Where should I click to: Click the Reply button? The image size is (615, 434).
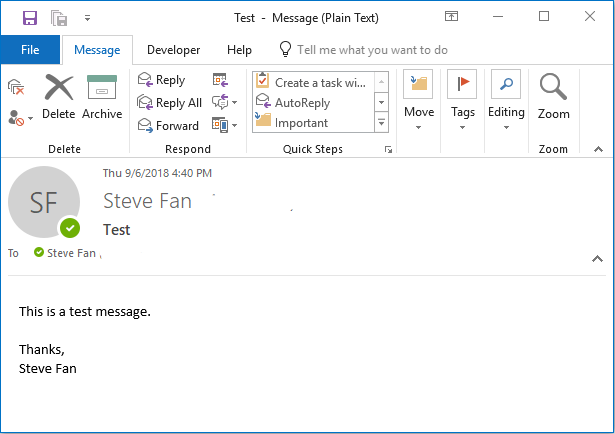pyautogui.click(x=161, y=80)
